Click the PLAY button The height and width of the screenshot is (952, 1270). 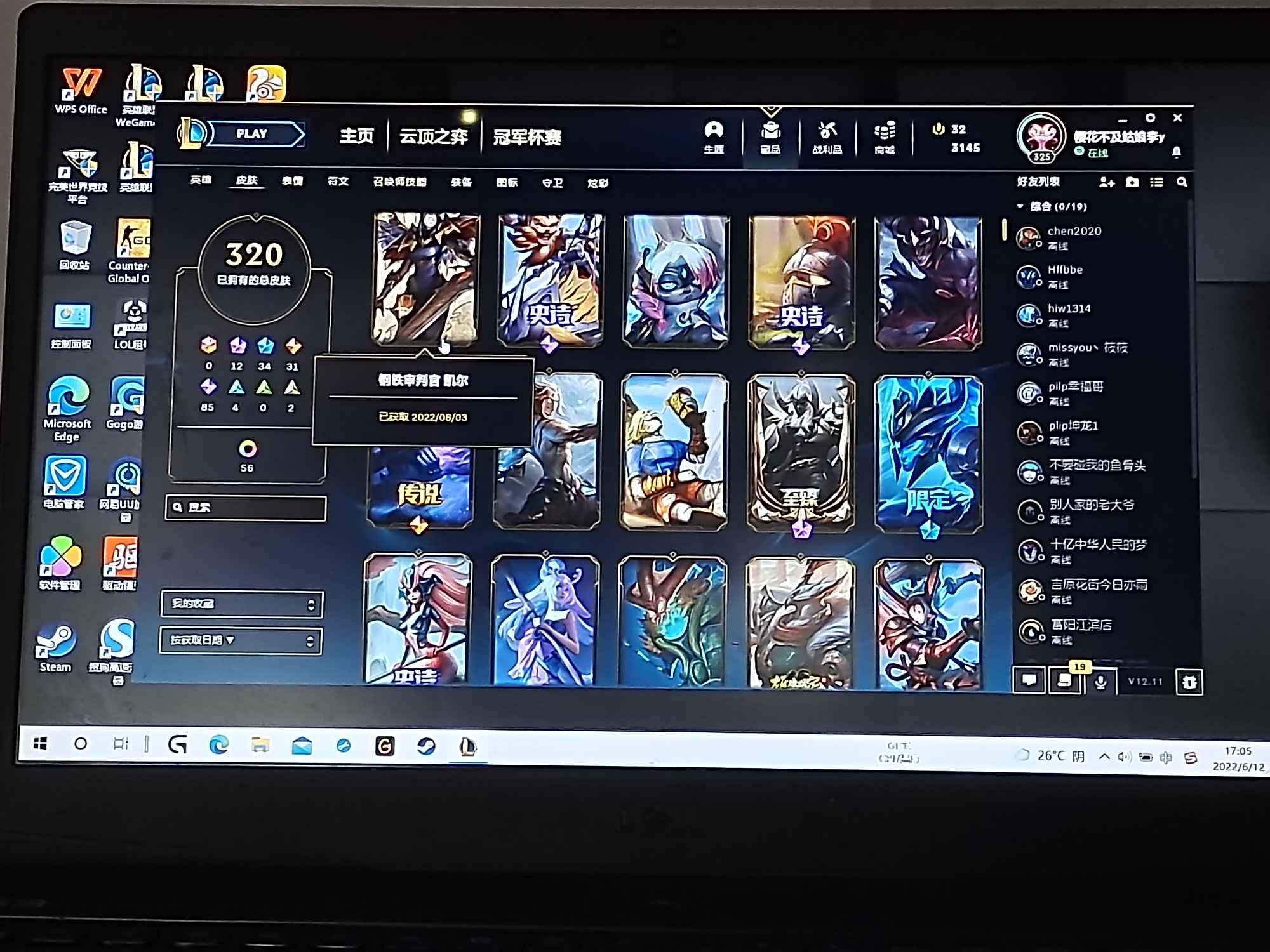coord(257,134)
